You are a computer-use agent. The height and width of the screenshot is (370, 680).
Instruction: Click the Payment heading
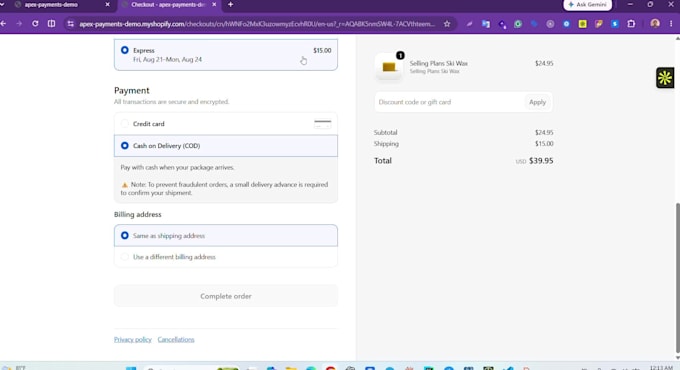pyautogui.click(x=131, y=90)
